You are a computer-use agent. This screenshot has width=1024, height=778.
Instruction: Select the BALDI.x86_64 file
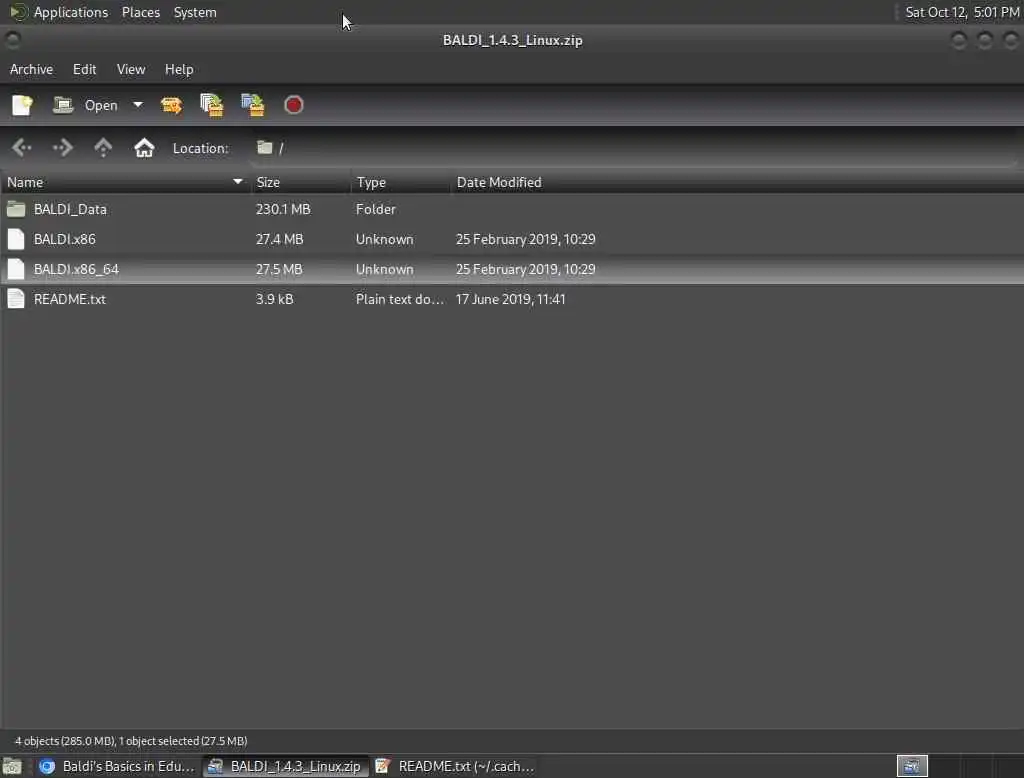[512, 269]
